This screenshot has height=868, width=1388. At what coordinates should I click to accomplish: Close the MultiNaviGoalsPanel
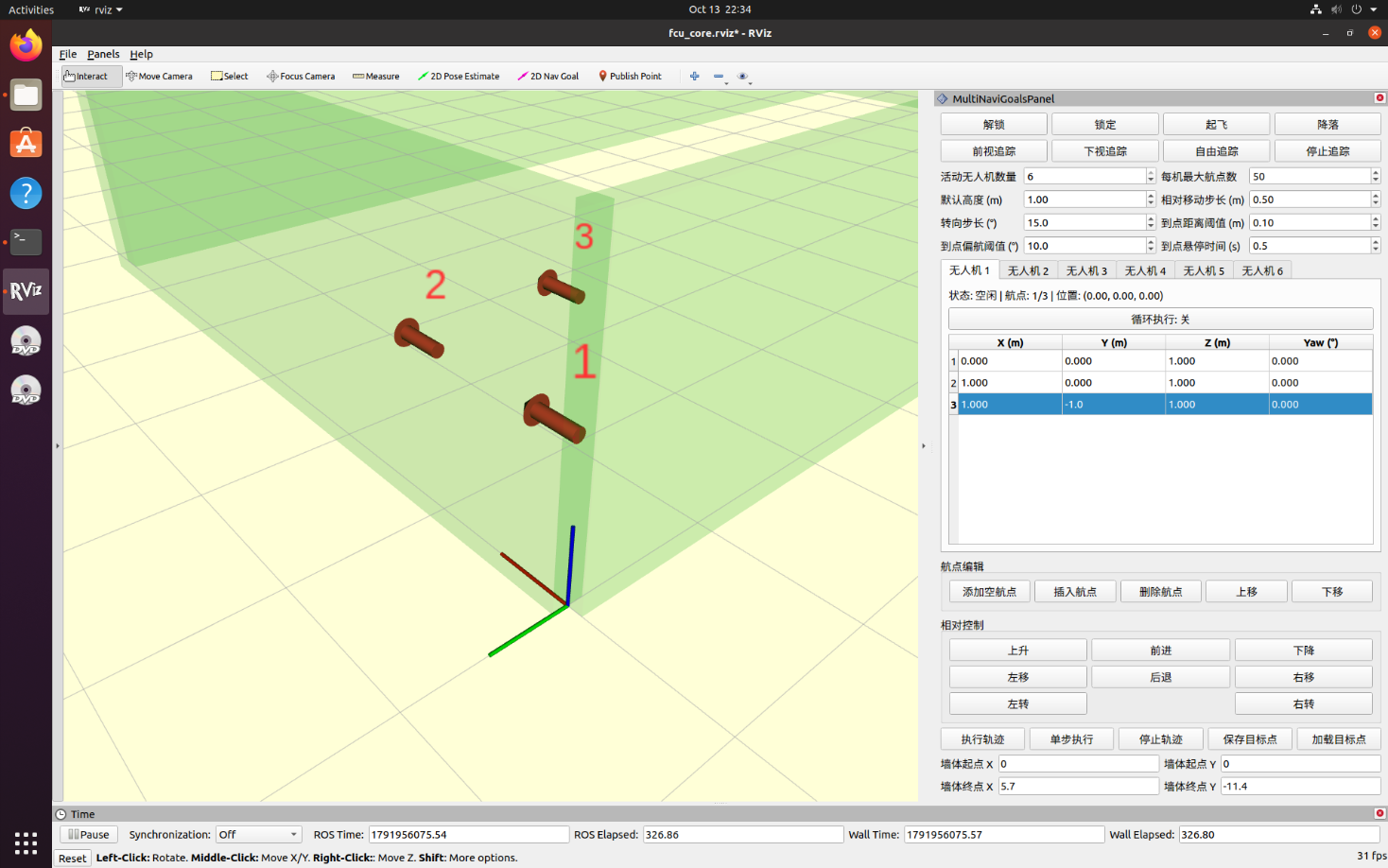click(1379, 98)
